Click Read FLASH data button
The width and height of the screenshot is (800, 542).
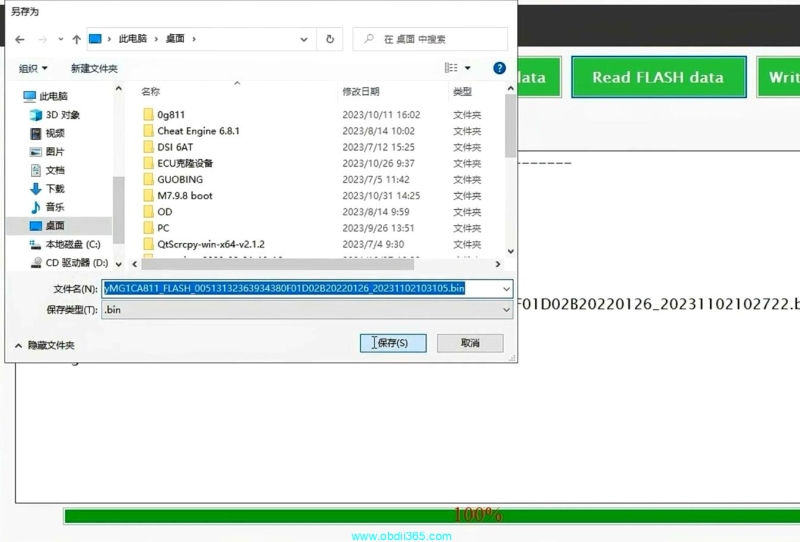[659, 77]
